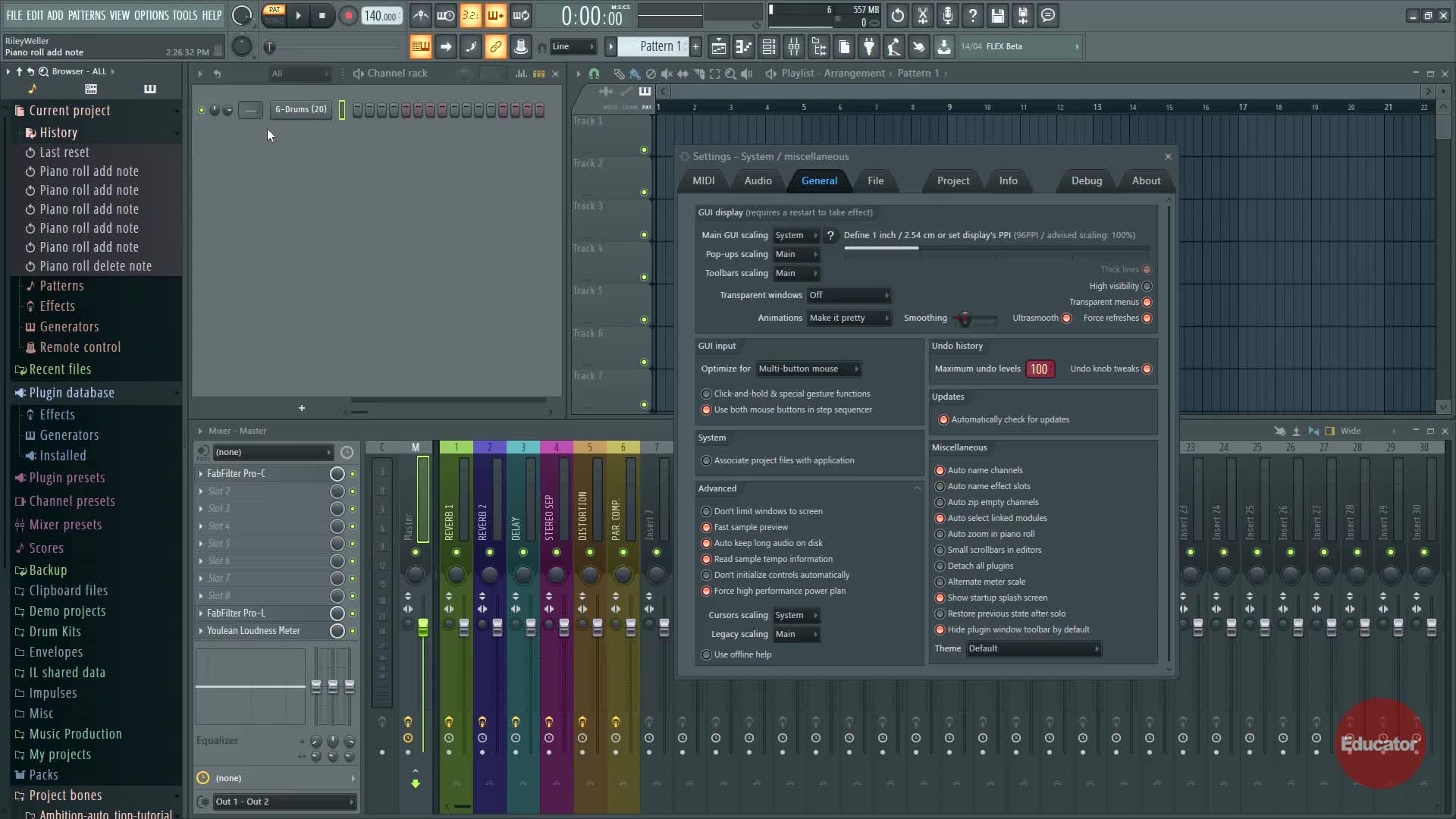This screenshot has width=1456, height=819.
Task: Click the playlist view icon
Action: coord(719,47)
